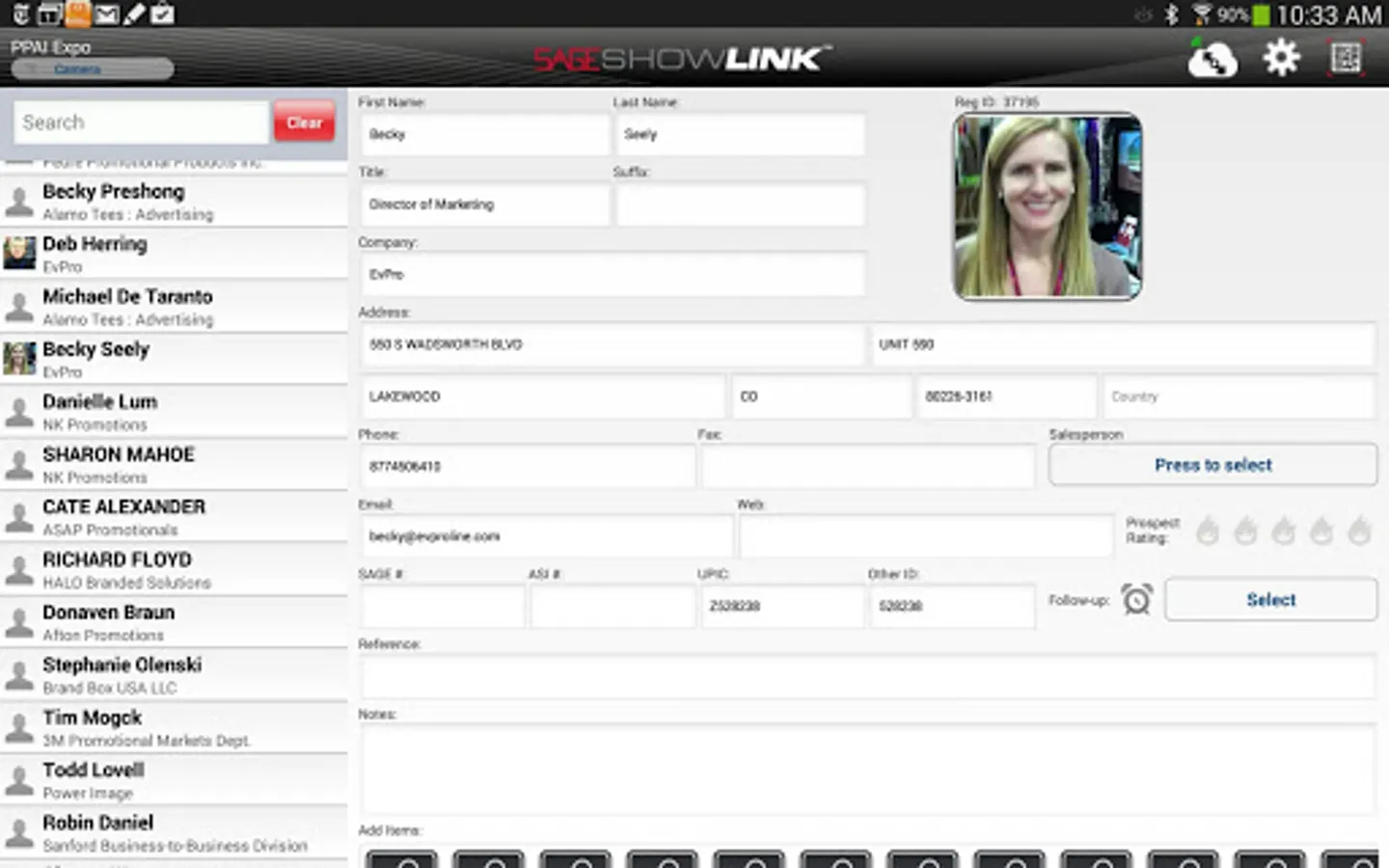The image size is (1389, 868).
Task: Click the empty Suffix field
Action: point(740,204)
